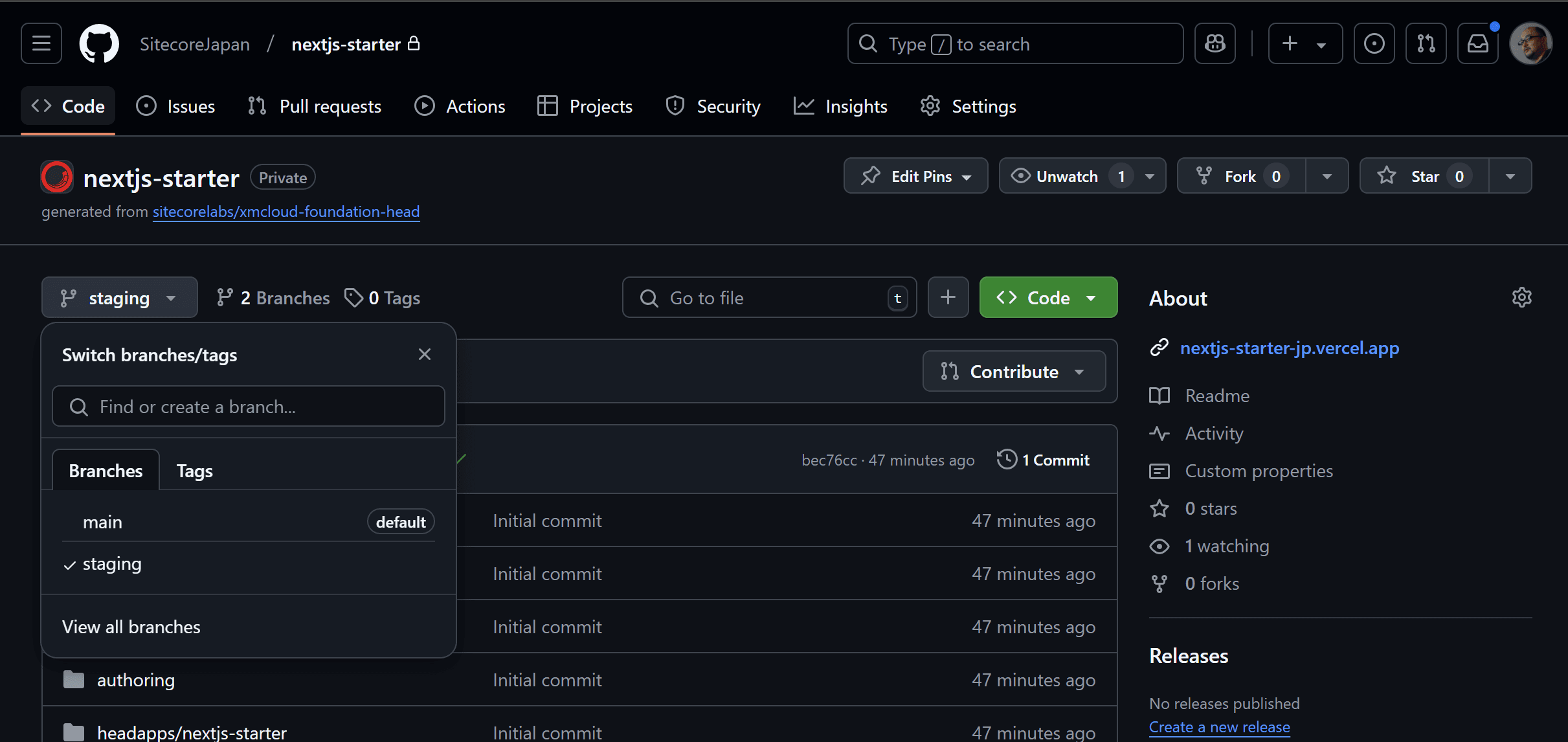Click the user profile avatar
This screenshot has height=742, width=1568.
coord(1530,43)
